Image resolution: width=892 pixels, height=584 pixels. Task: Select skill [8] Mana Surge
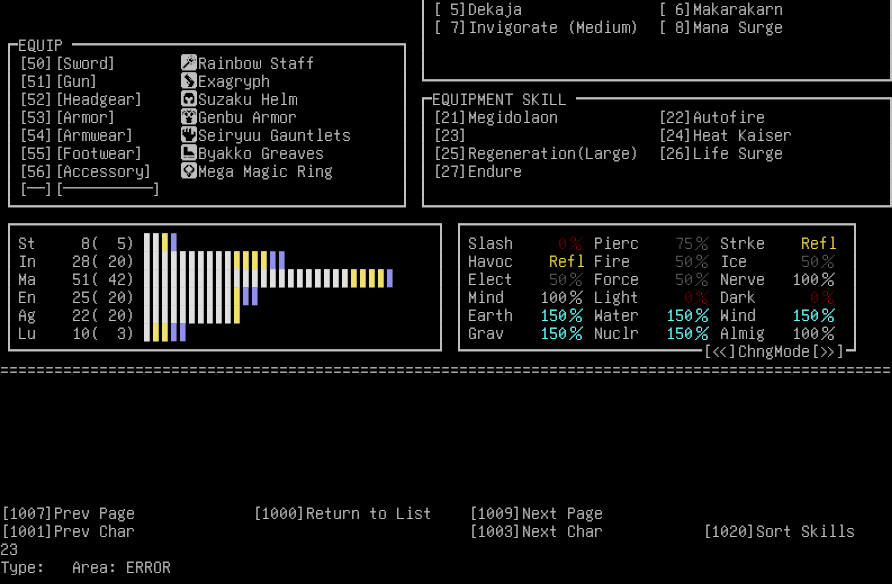[721, 28]
